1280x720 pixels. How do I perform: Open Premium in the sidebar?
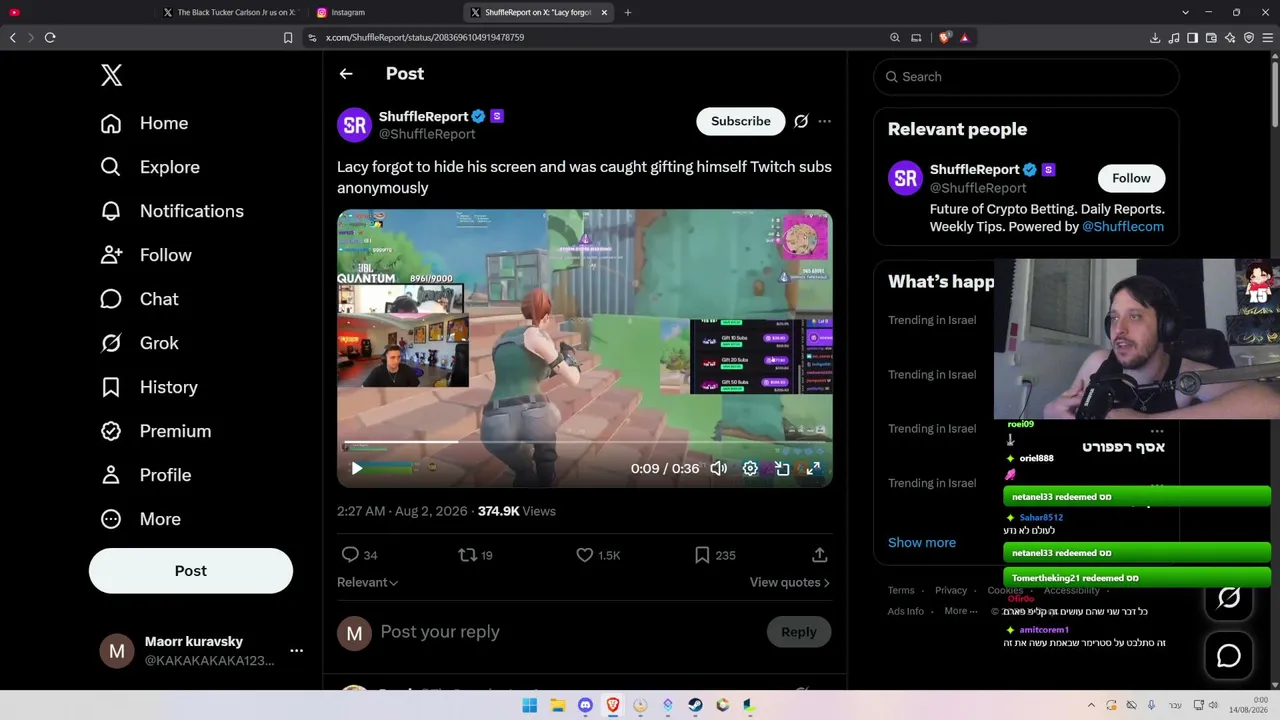[x=156, y=431]
